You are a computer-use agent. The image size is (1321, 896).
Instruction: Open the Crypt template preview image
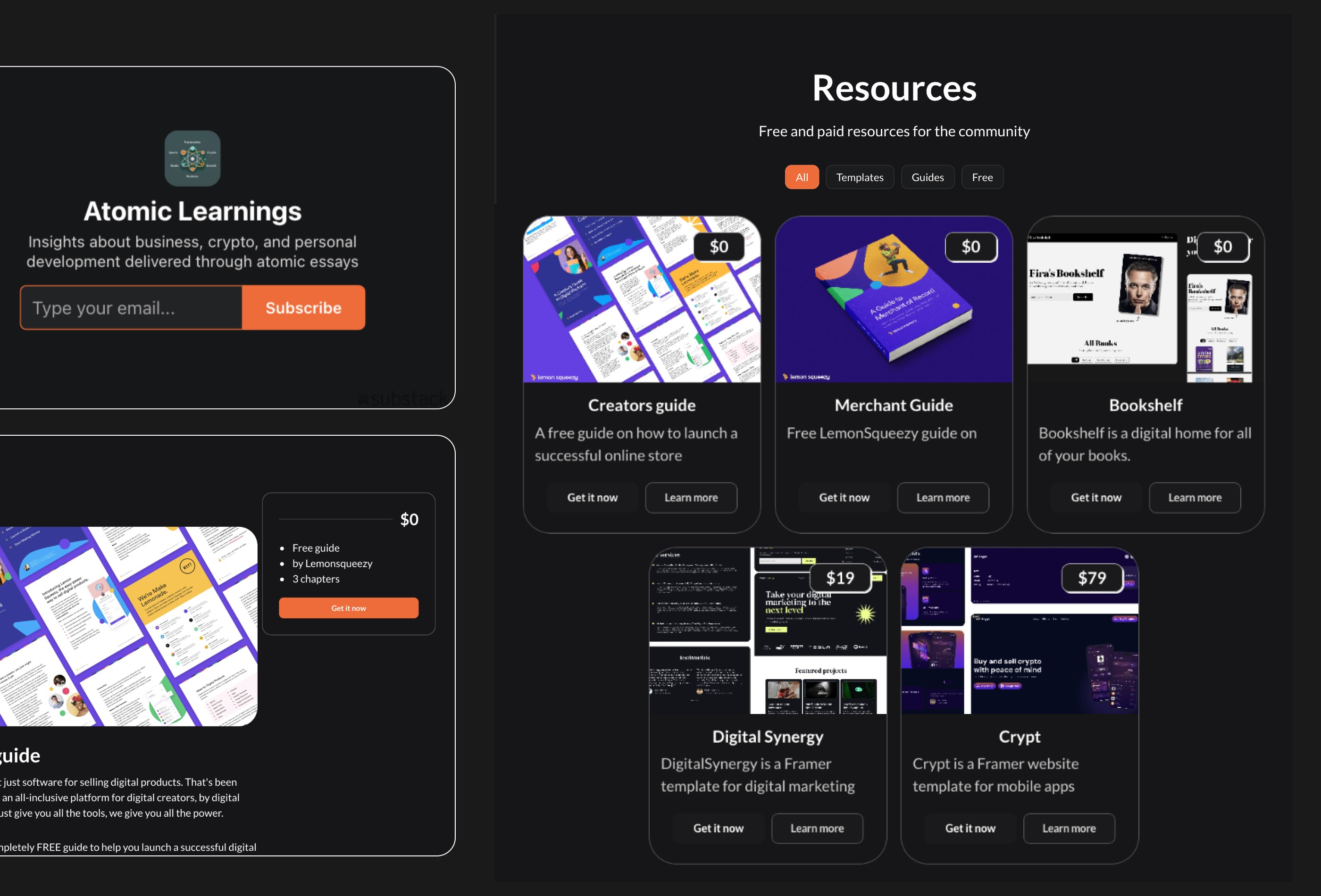[1020, 631]
